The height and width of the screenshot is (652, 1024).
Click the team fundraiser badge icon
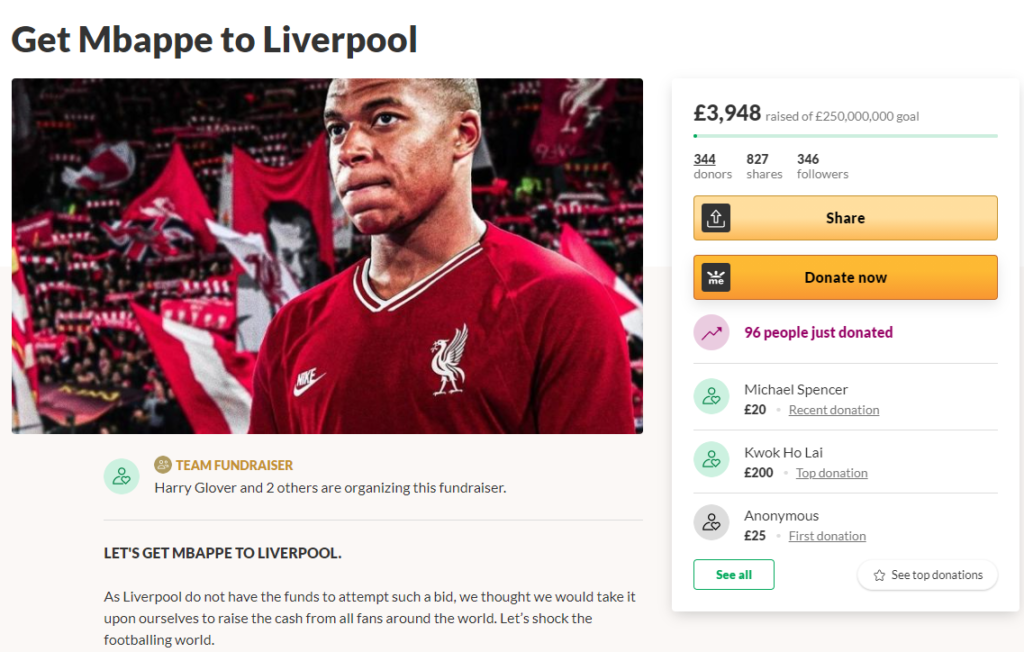pyautogui.click(x=163, y=465)
